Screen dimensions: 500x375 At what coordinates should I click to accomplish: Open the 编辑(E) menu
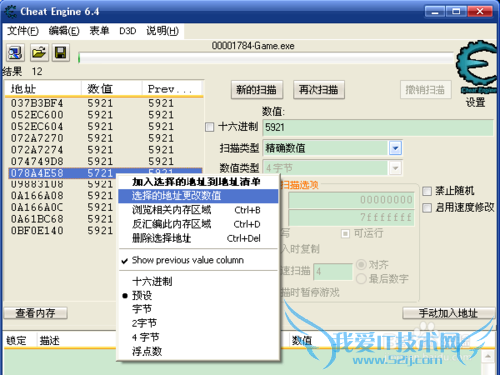pyautogui.click(x=64, y=31)
